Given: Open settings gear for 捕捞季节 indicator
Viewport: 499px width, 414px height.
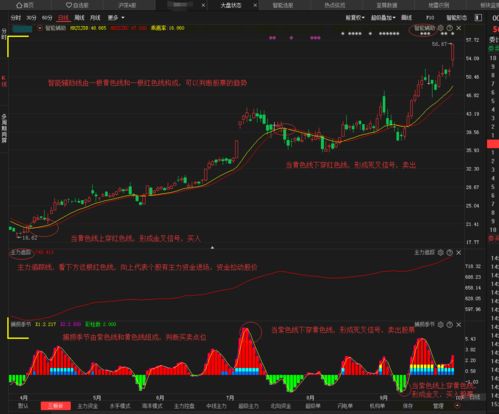Looking at the screenshot, I should coord(440,324).
